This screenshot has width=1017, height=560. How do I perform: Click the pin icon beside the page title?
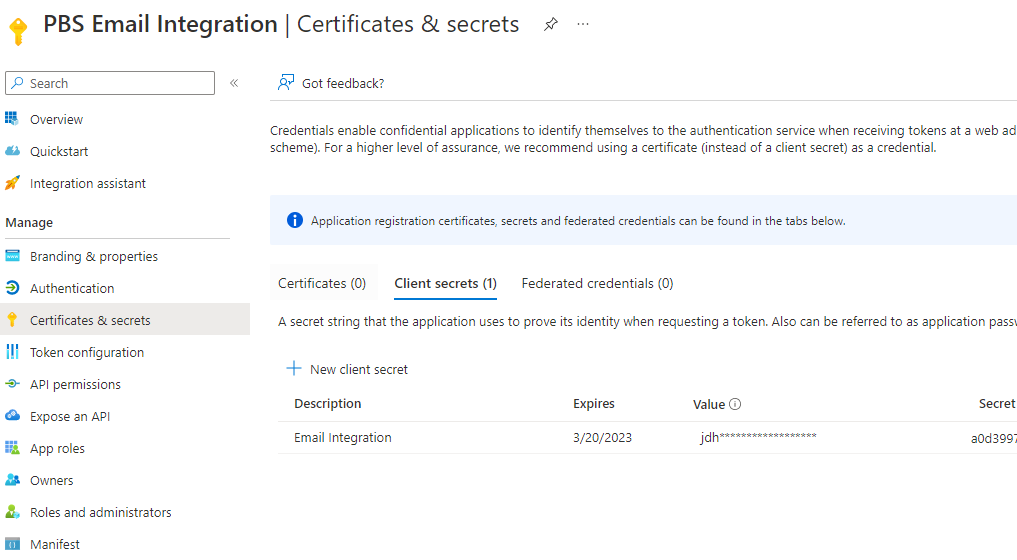(551, 25)
